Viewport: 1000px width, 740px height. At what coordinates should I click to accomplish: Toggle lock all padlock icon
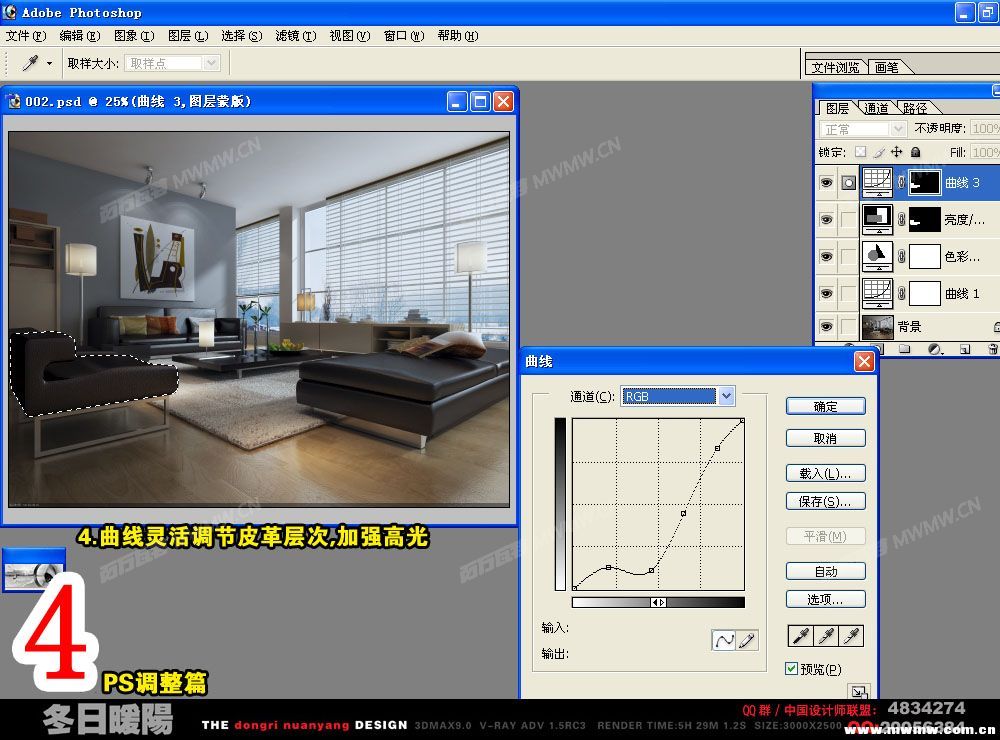915,152
